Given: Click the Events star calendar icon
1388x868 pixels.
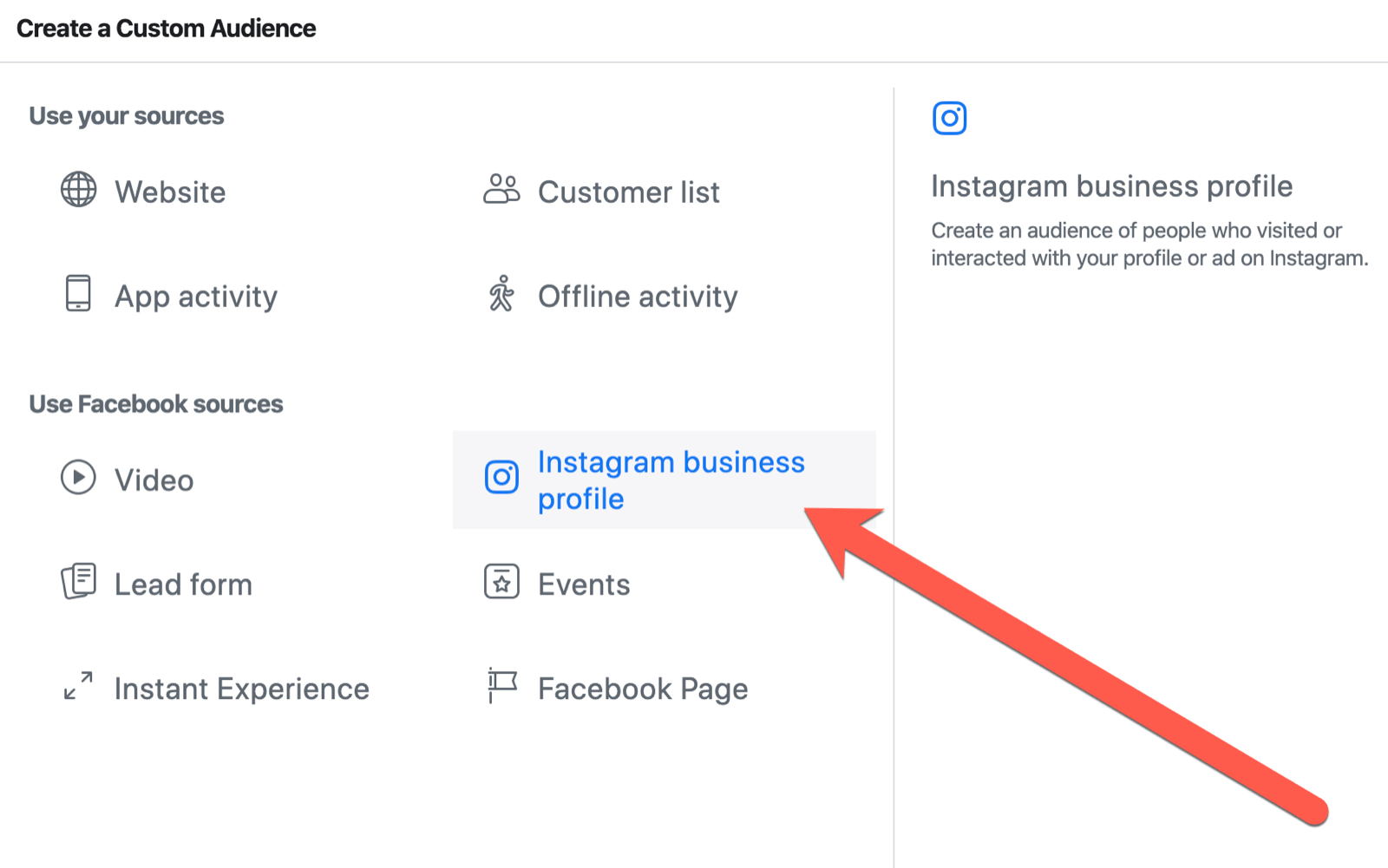Looking at the screenshot, I should 501,582.
